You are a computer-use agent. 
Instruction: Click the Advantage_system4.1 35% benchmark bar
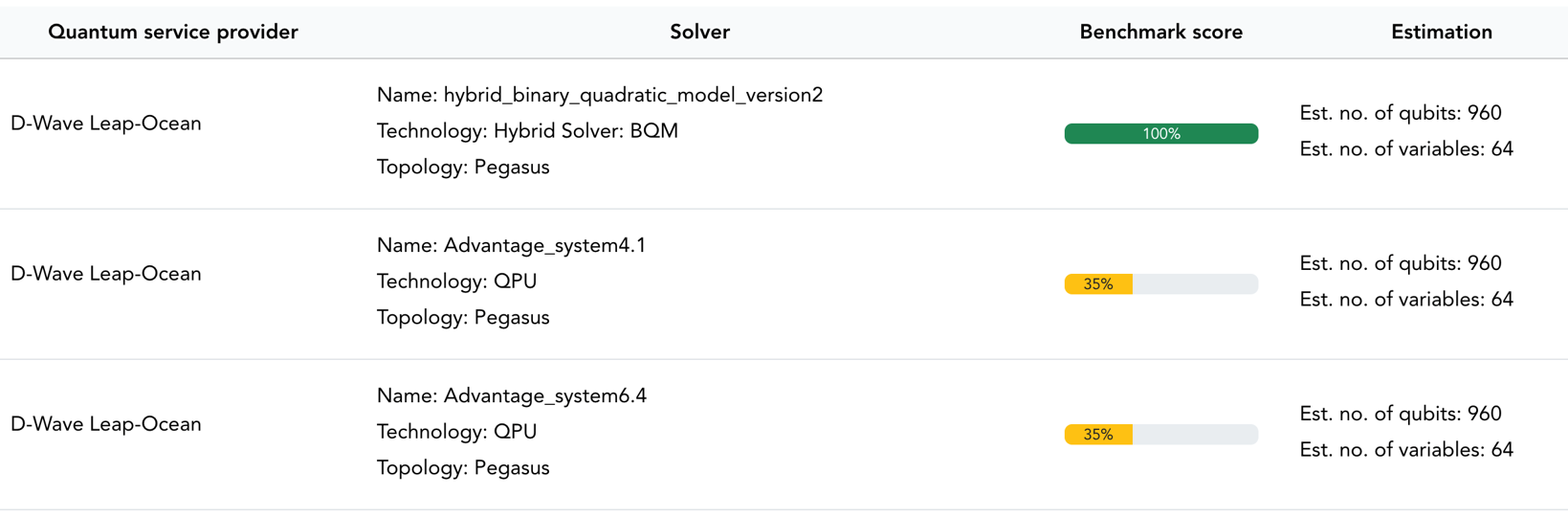pos(1160,284)
